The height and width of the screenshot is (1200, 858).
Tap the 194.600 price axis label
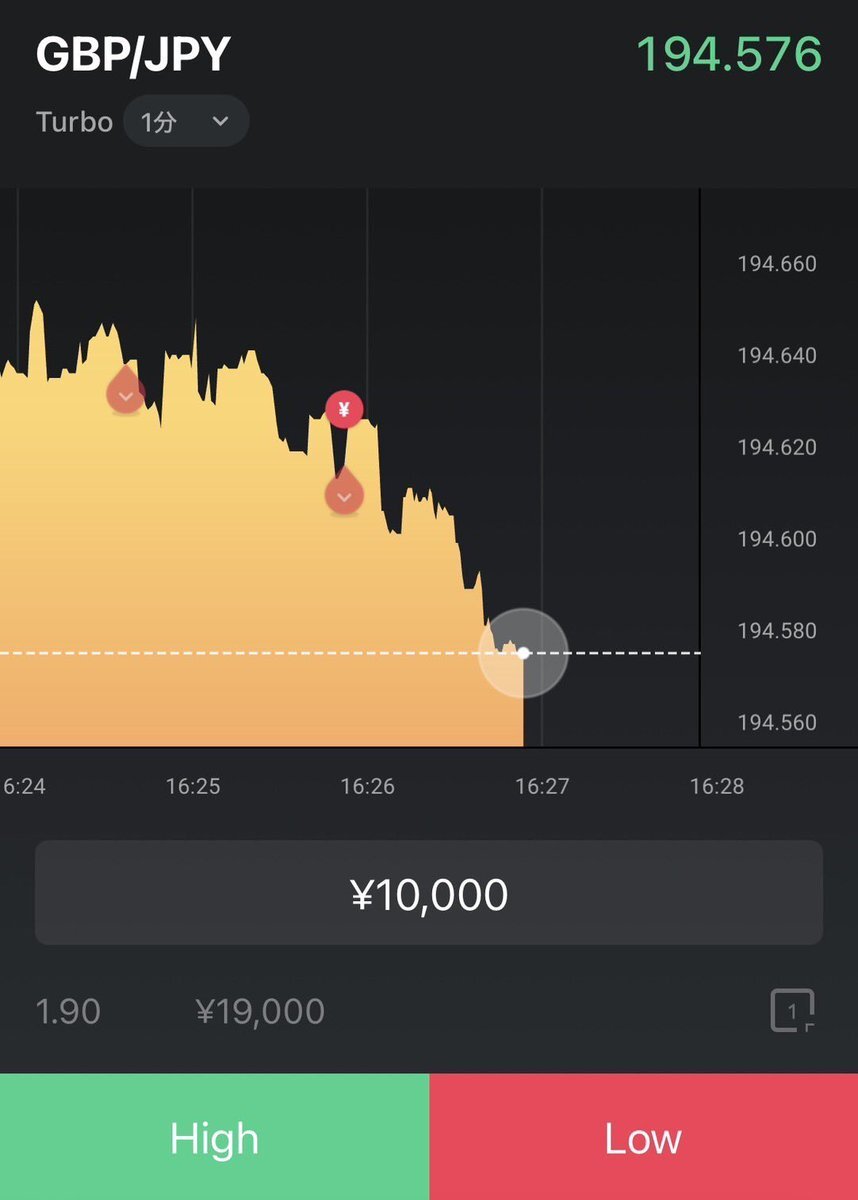click(777, 539)
